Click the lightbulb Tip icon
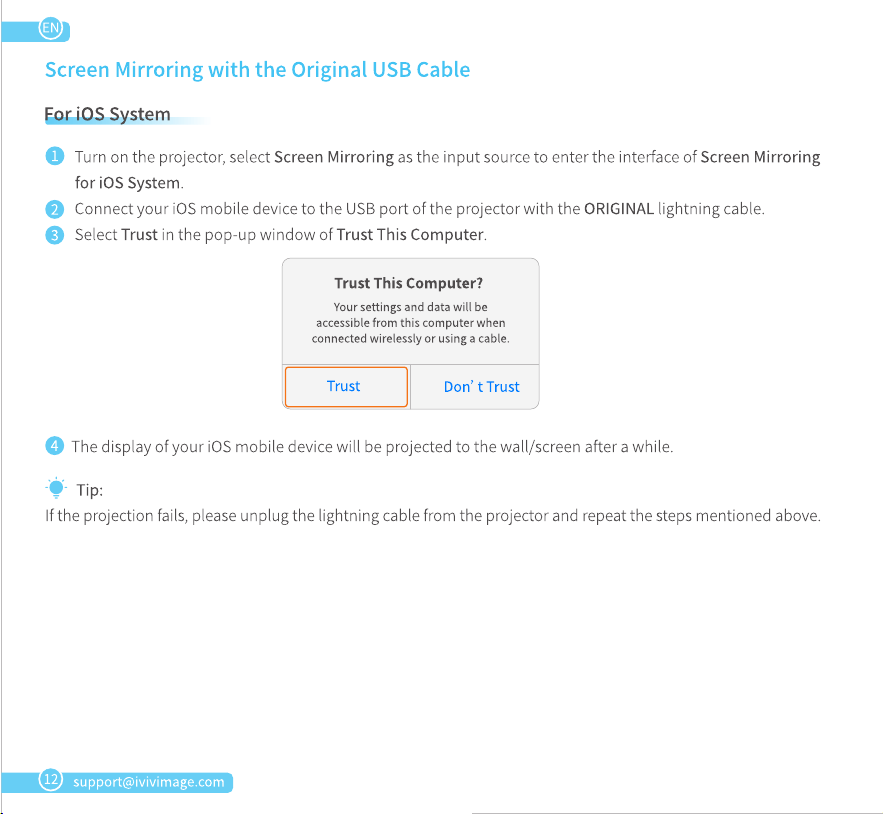 56,488
